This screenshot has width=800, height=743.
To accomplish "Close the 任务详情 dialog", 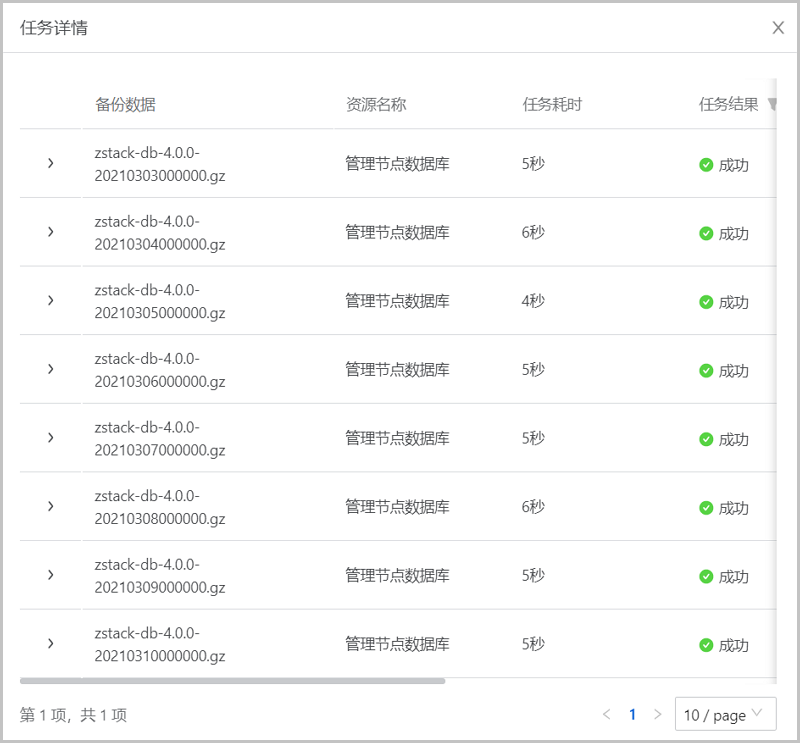I will point(778,28).
